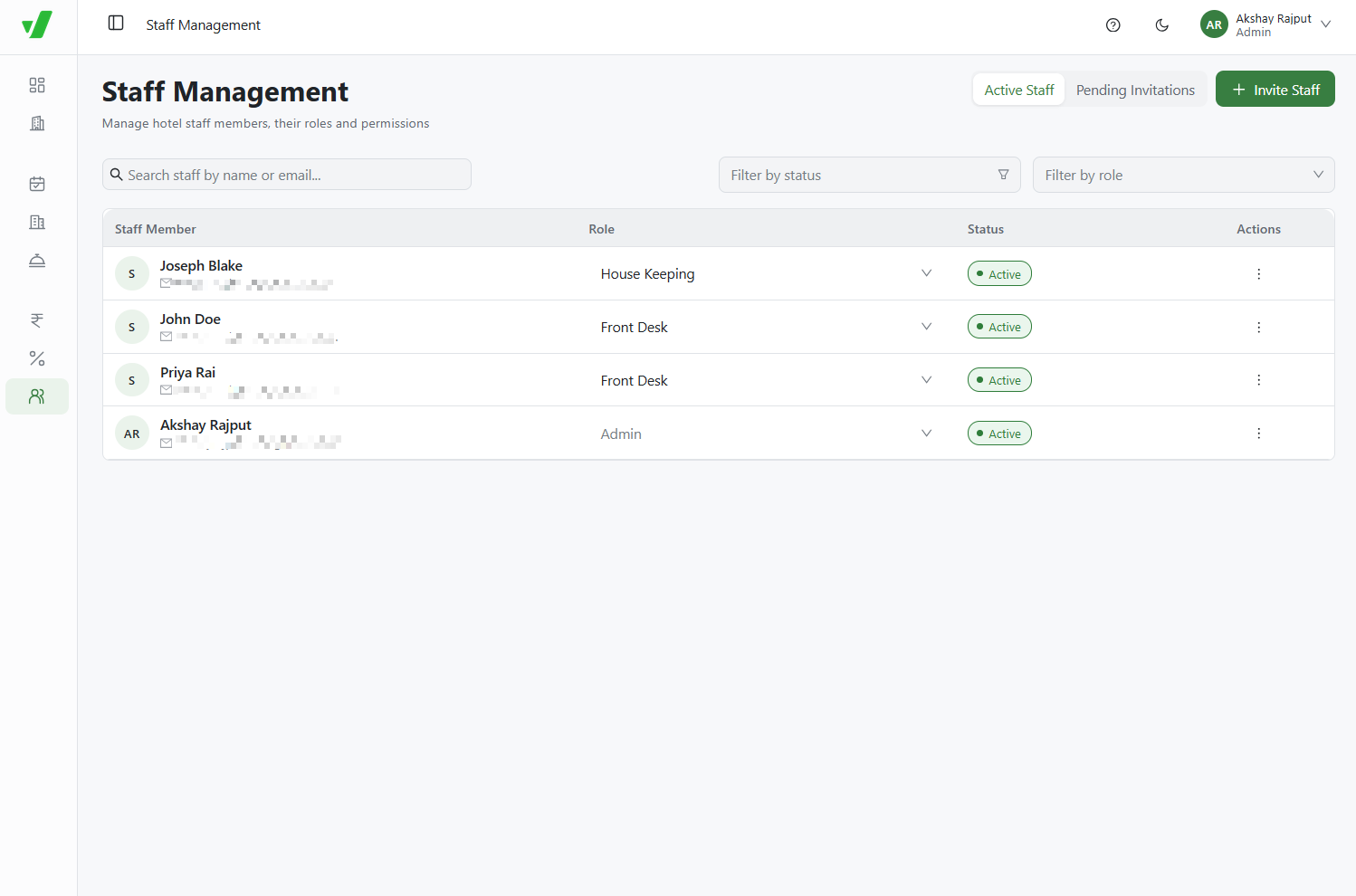Click the green checkmark app logo
Screen dimensions: 1356x896
coord(37,24)
